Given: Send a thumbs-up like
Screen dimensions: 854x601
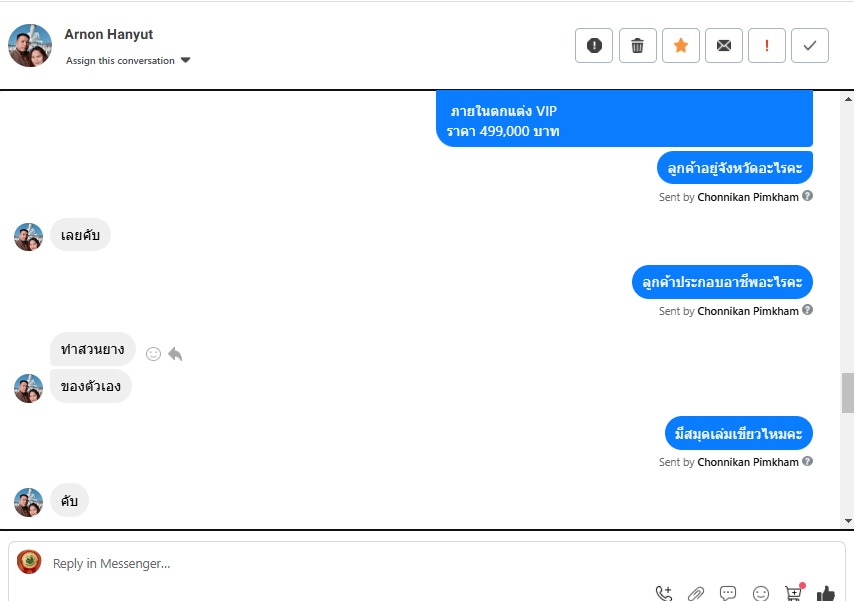Looking at the screenshot, I should (826, 593).
